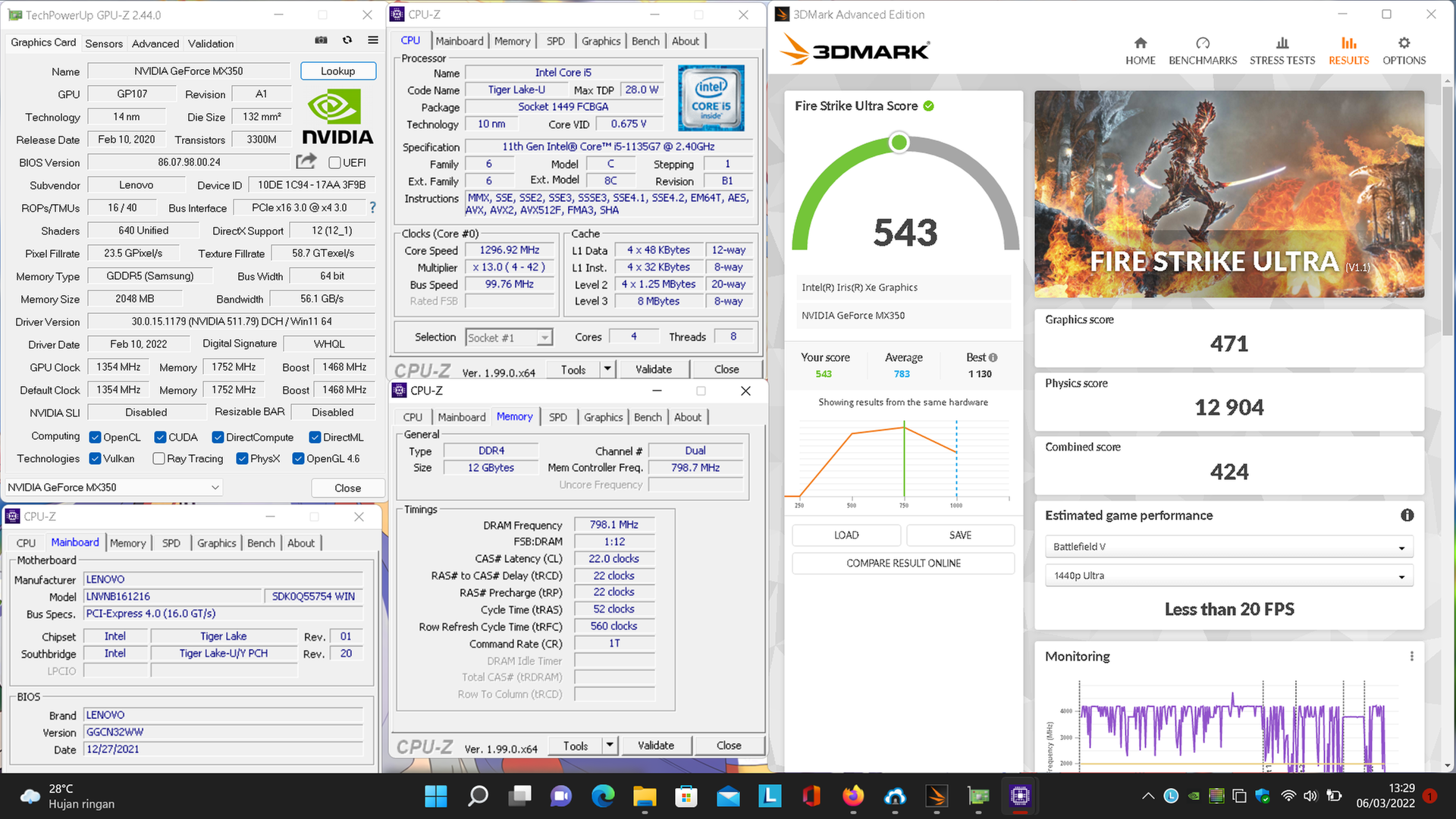Click the 3DMark LOAD button
This screenshot has height=819, width=1456.
coord(846,535)
